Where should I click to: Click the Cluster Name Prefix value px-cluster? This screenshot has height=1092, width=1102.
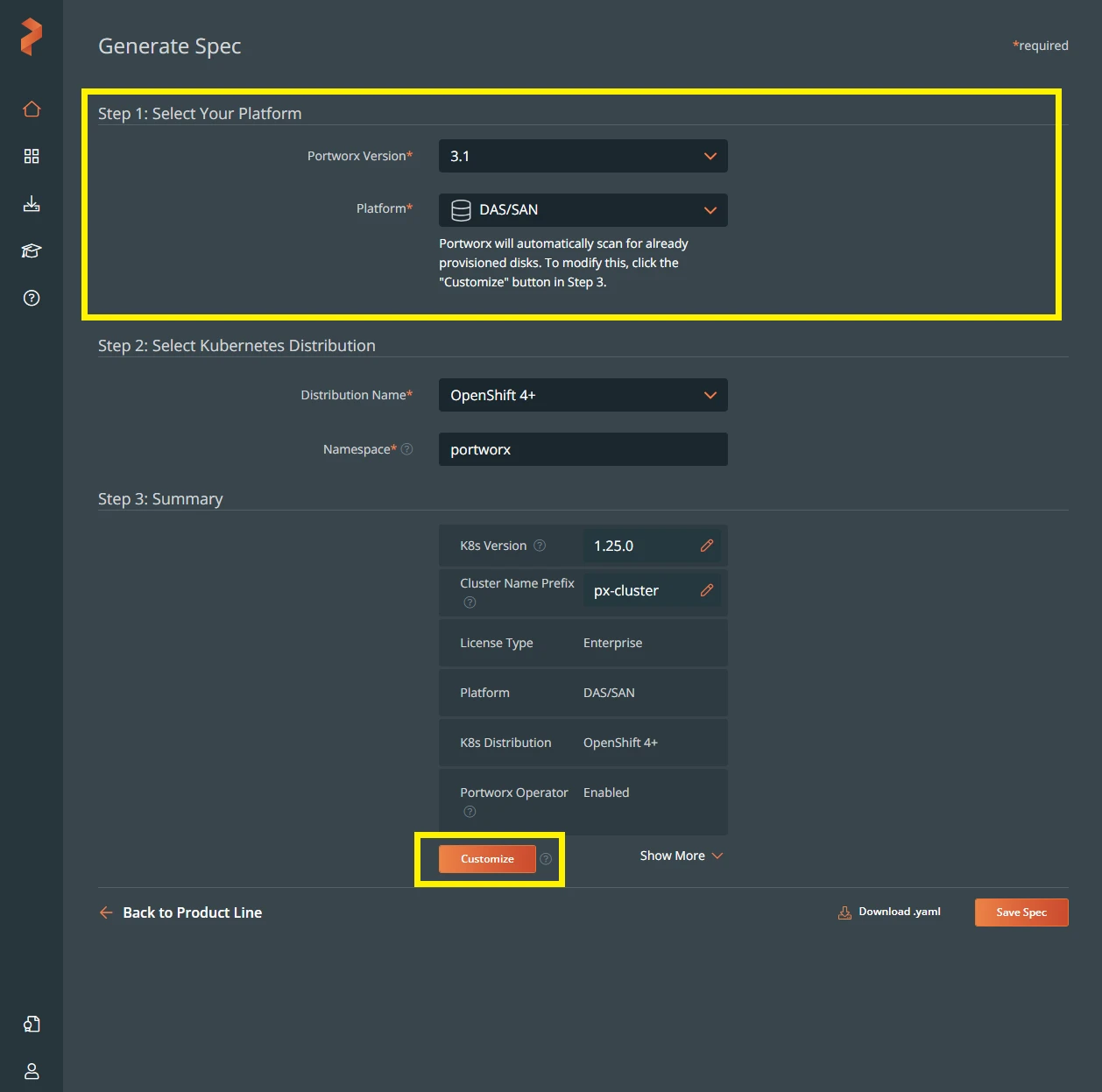click(626, 590)
